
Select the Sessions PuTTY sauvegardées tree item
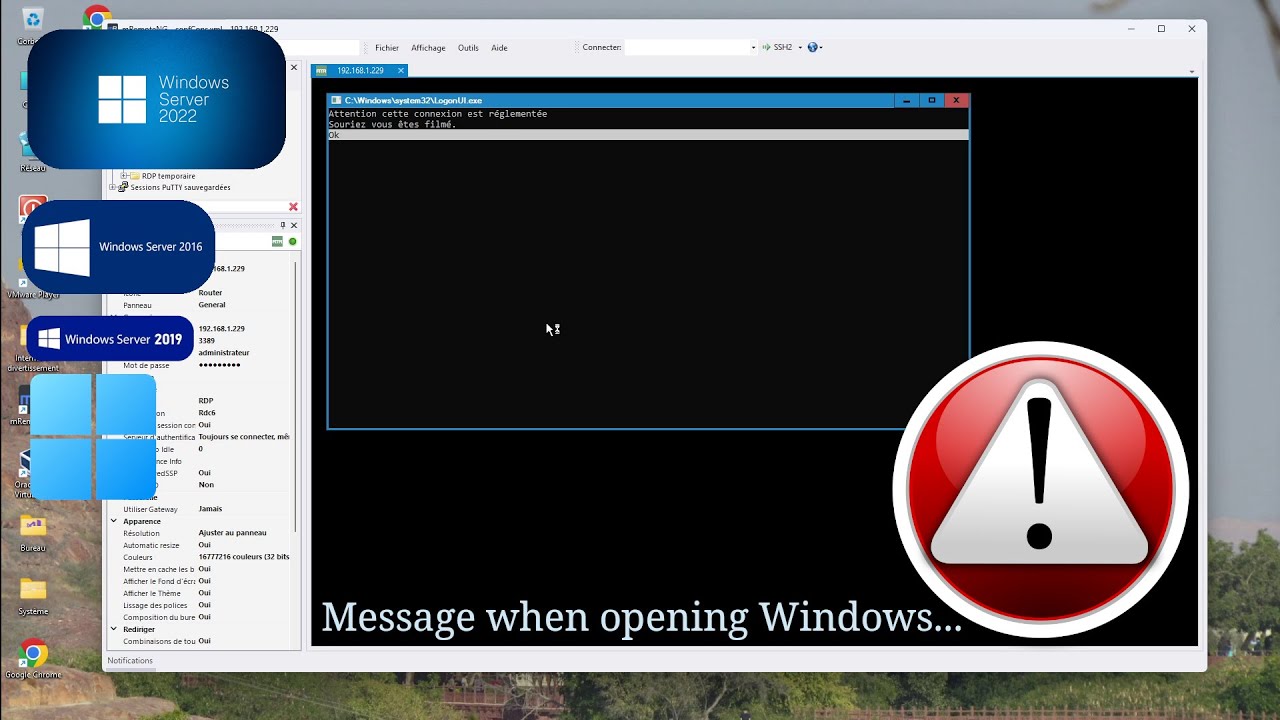click(x=180, y=187)
